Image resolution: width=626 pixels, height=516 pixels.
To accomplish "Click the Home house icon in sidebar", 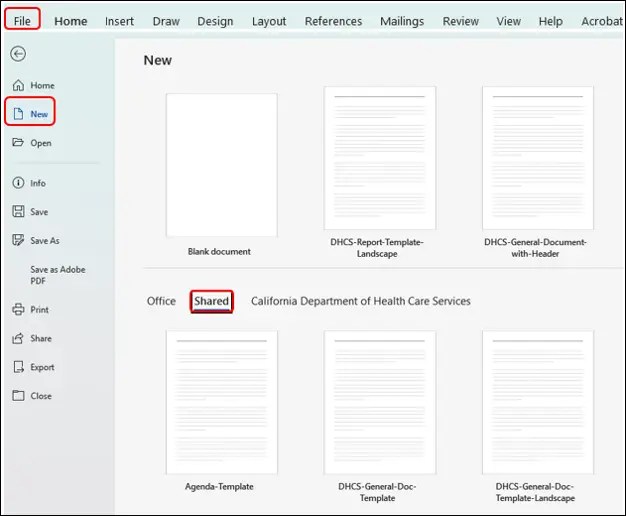I will (18, 85).
